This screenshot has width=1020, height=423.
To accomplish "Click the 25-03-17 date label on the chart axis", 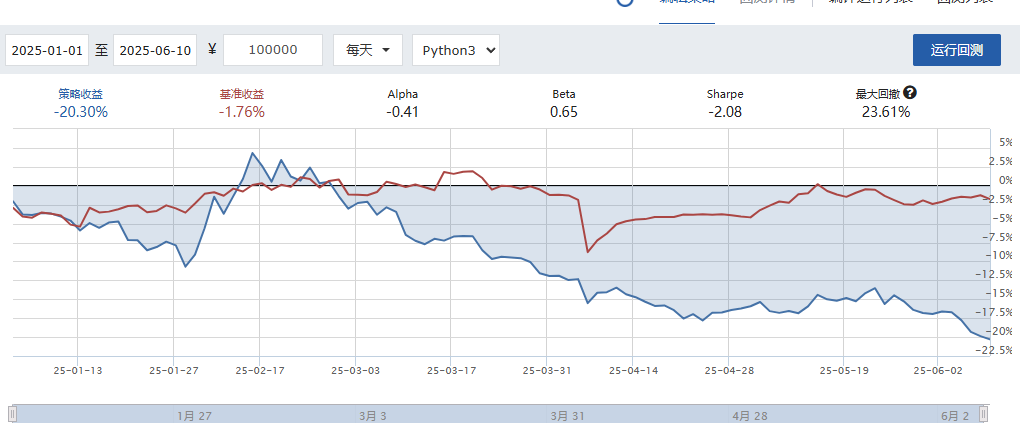I will tap(453, 369).
